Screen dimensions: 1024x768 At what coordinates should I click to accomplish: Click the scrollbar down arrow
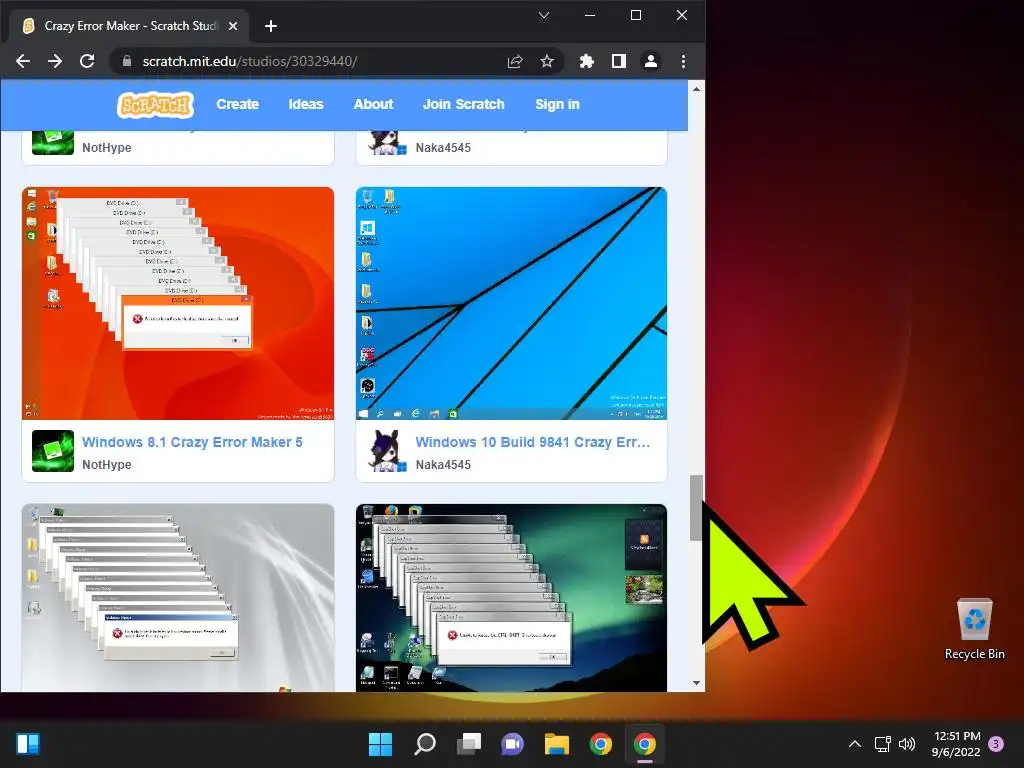click(x=696, y=683)
